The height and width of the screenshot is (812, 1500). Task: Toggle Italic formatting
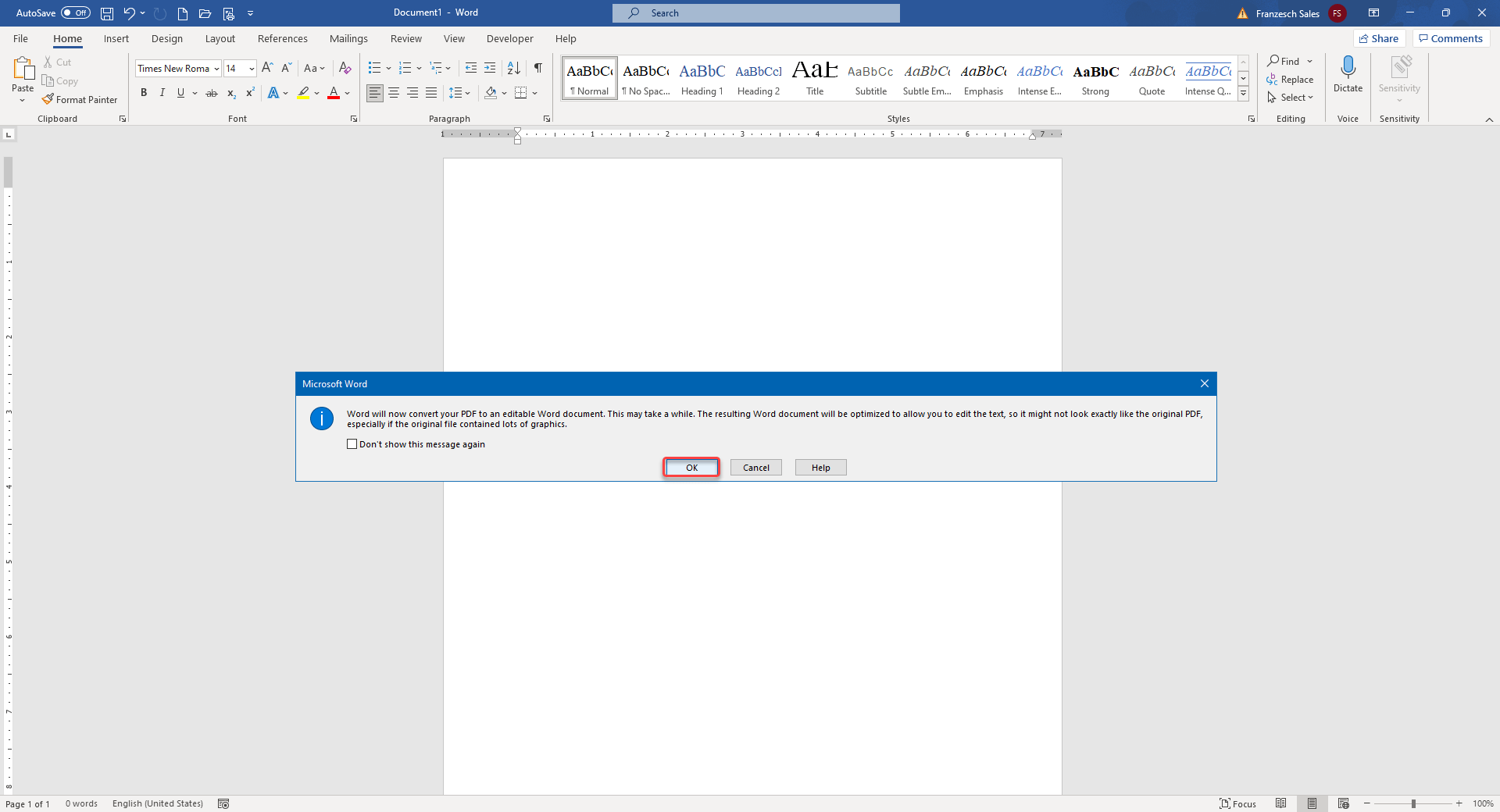point(162,93)
